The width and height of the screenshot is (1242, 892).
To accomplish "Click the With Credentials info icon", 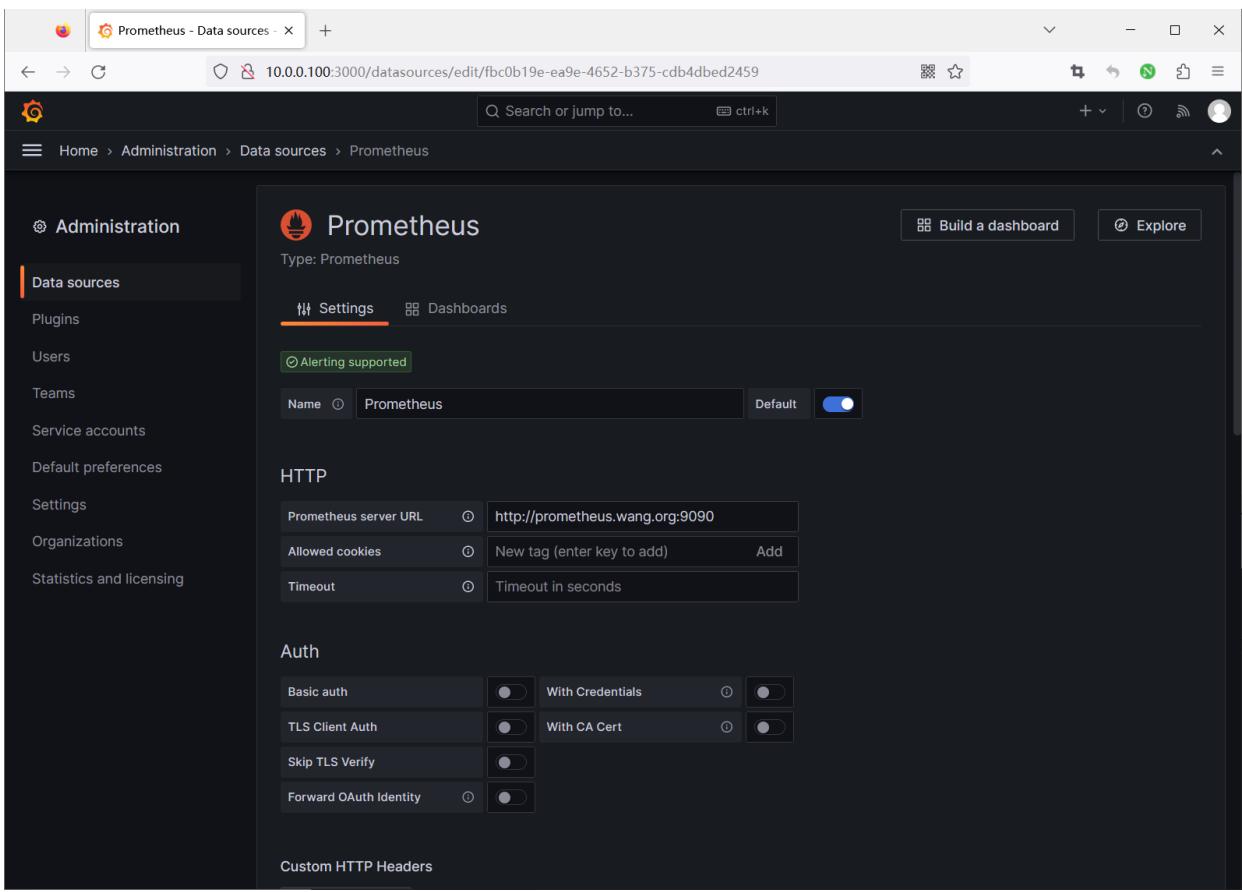I will click(727, 691).
